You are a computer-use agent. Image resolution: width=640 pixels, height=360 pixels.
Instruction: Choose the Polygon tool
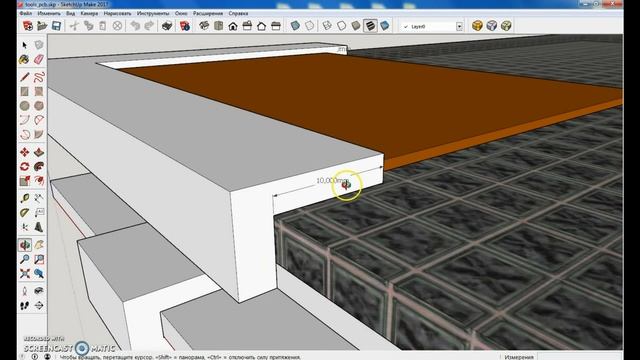pos(39,106)
